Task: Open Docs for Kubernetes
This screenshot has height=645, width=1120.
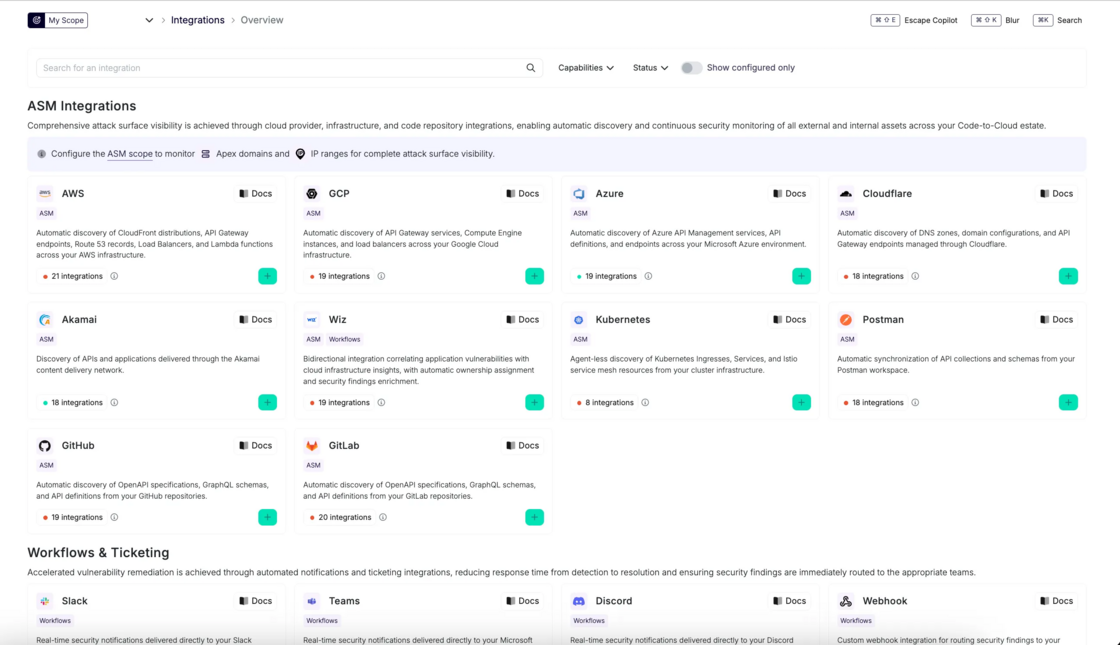Action: click(x=789, y=319)
